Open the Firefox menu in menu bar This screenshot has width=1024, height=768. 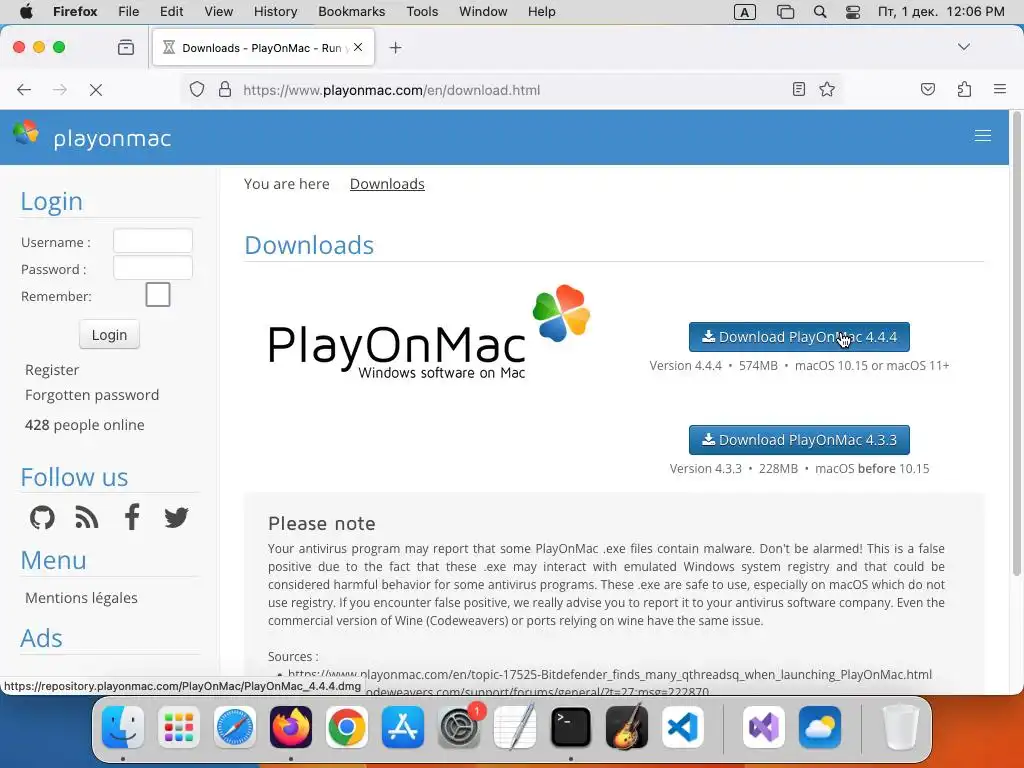pos(75,11)
